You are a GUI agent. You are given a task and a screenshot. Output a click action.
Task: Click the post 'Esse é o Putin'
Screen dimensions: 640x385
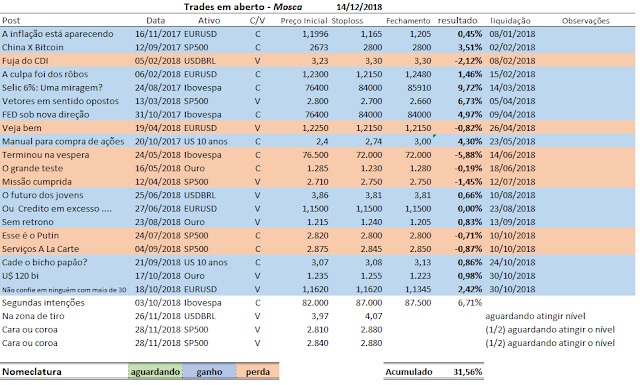30,236
